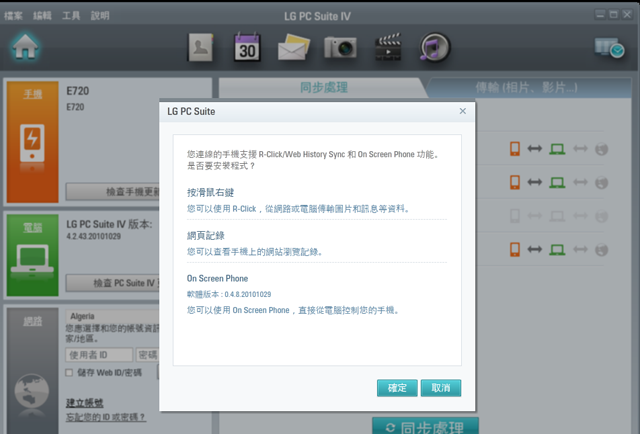Go to the Home screen icon

click(25, 47)
